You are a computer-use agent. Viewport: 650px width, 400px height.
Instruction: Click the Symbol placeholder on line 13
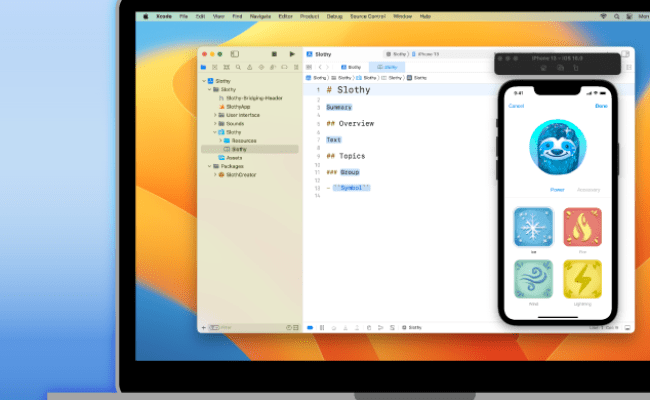[351, 188]
